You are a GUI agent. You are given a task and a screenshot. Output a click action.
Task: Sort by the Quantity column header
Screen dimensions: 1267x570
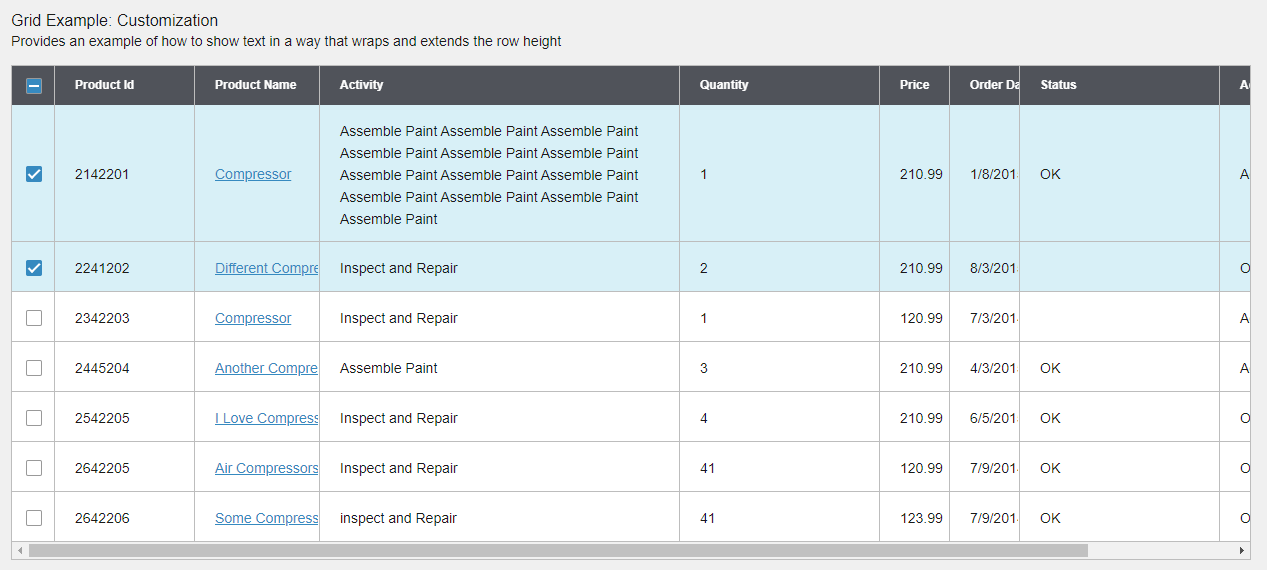coord(724,85)
